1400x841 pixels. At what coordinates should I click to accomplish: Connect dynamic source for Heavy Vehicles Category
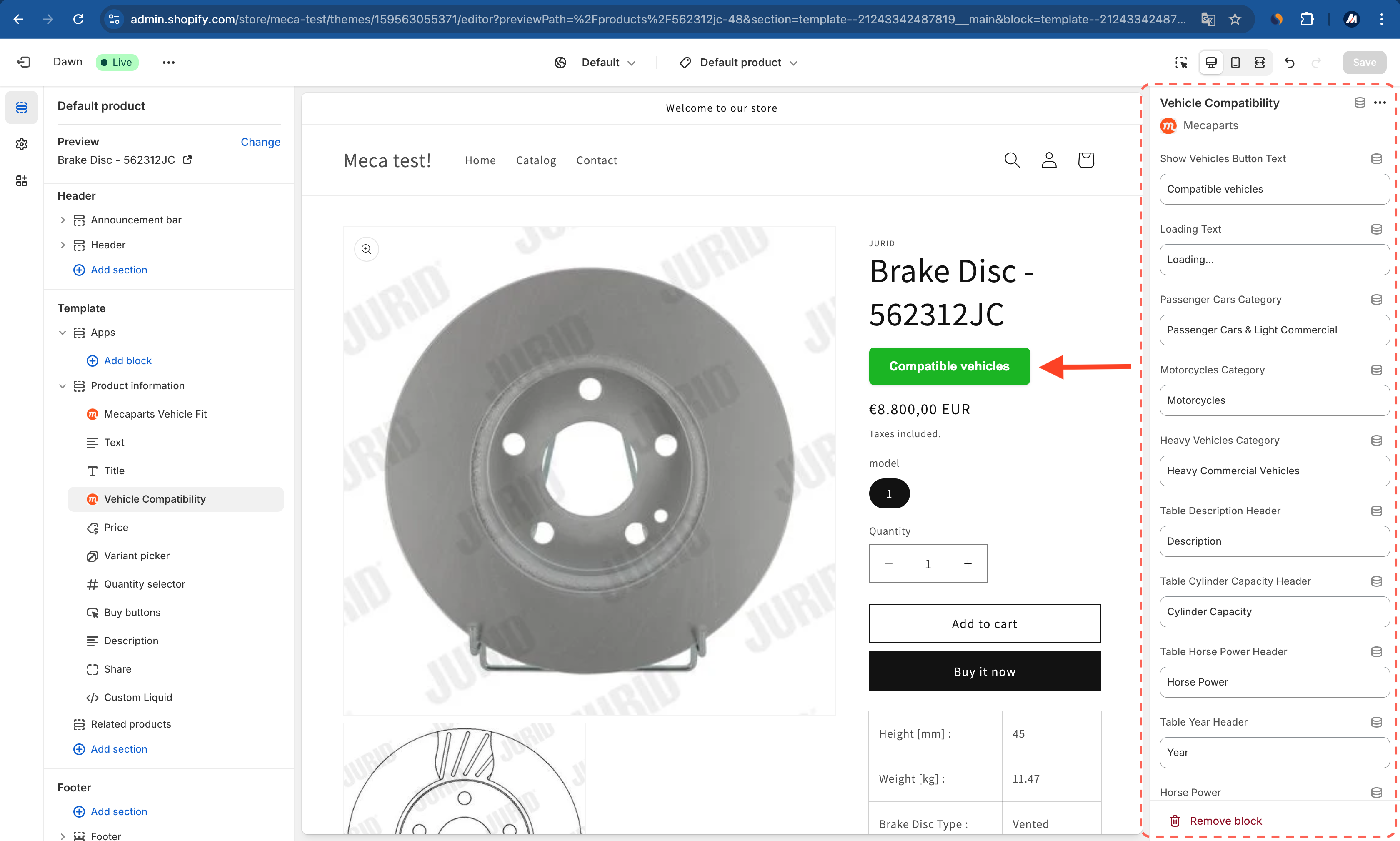[1376, 441]
